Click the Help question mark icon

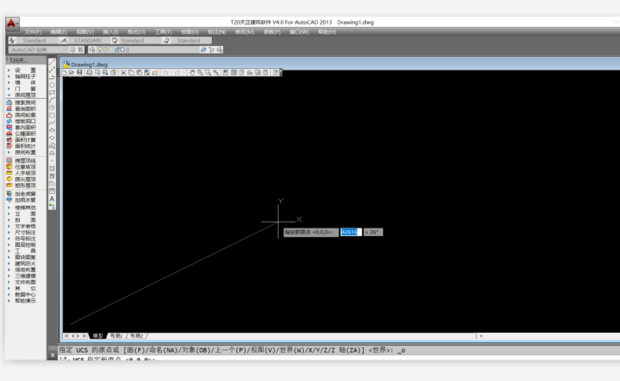tap(276, 72)
